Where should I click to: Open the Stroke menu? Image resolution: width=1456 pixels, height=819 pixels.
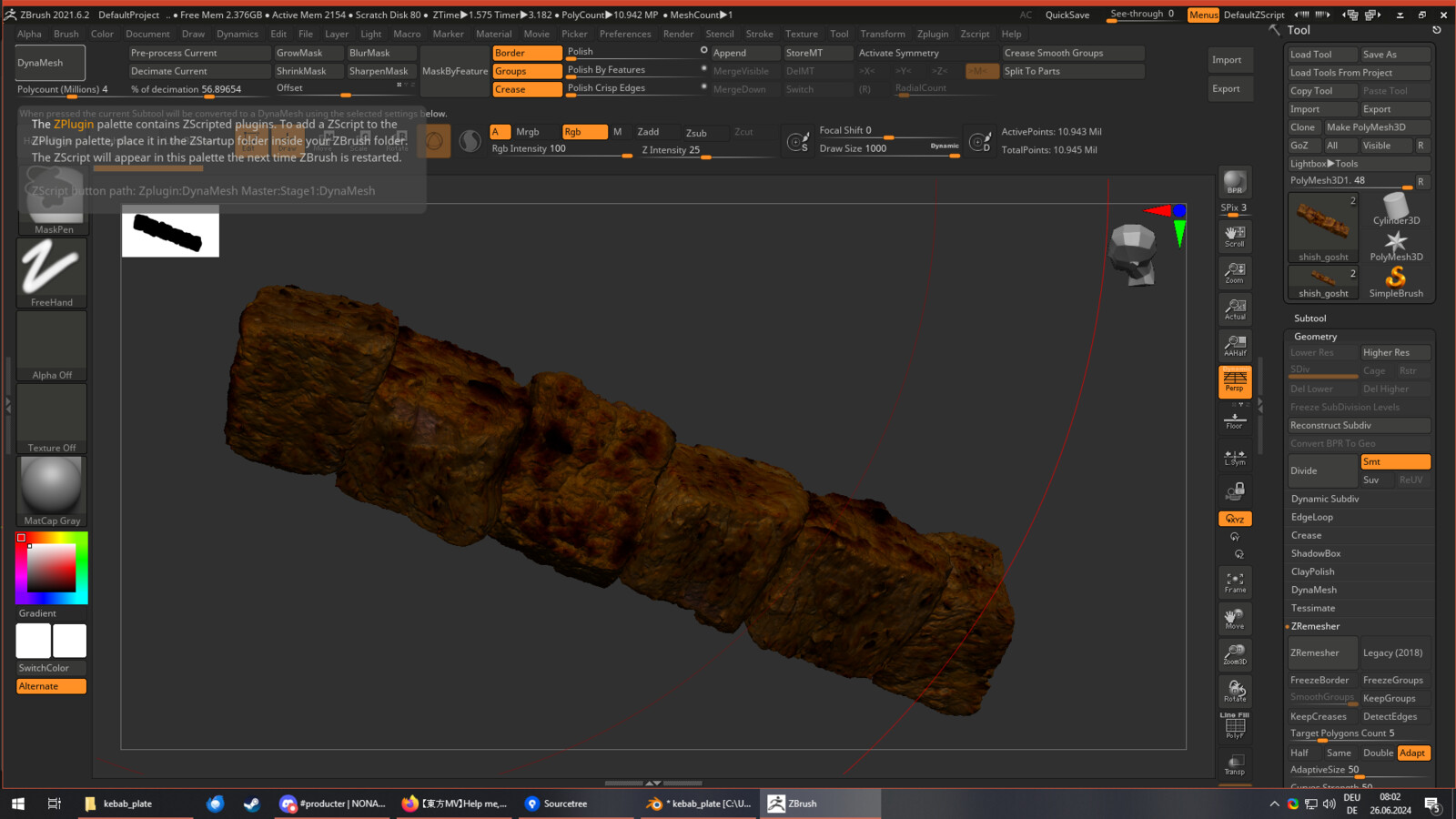tap(759, 34)
